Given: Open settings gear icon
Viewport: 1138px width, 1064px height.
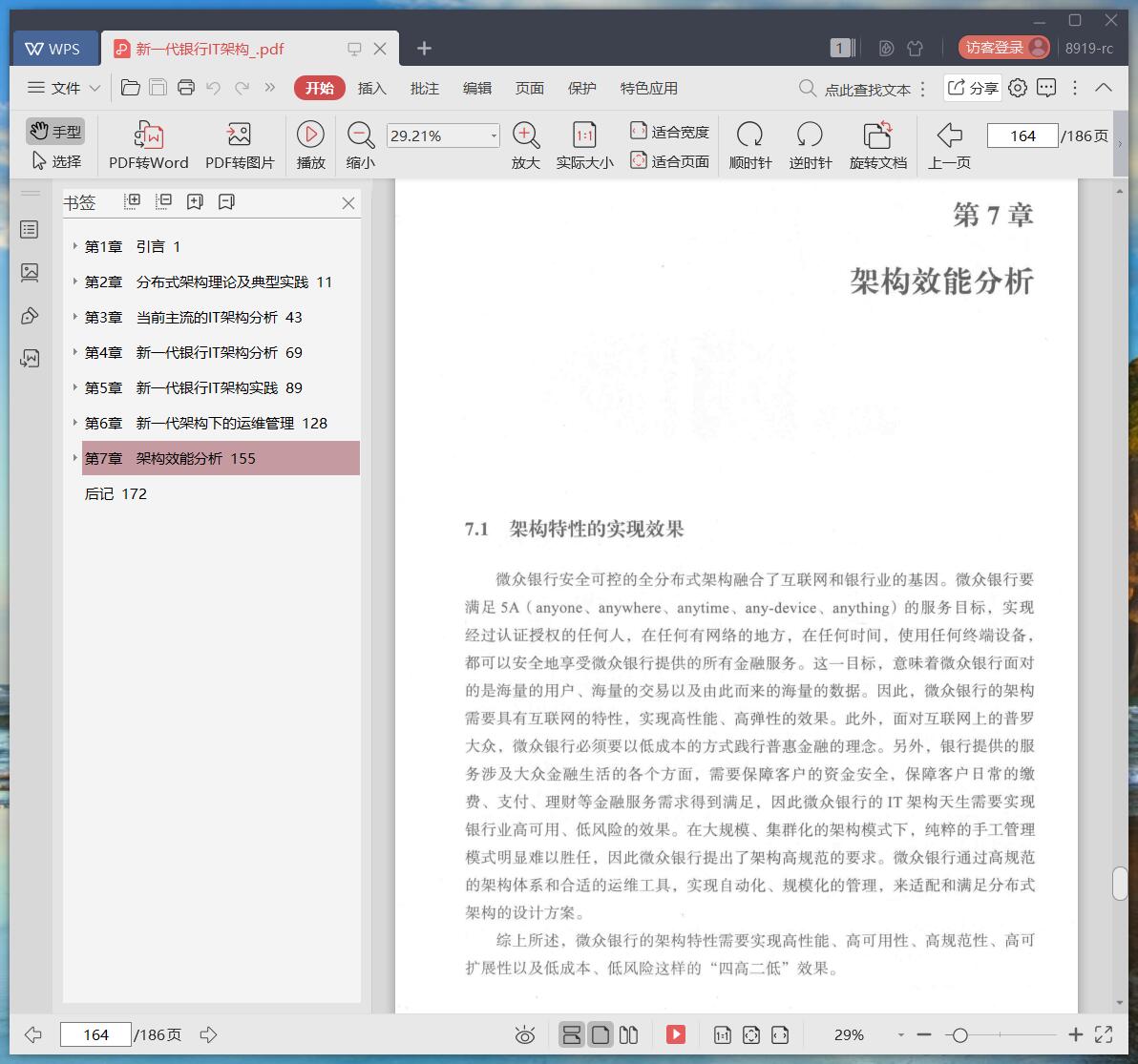Looking at the screenshot, I should coord(1018,88).
